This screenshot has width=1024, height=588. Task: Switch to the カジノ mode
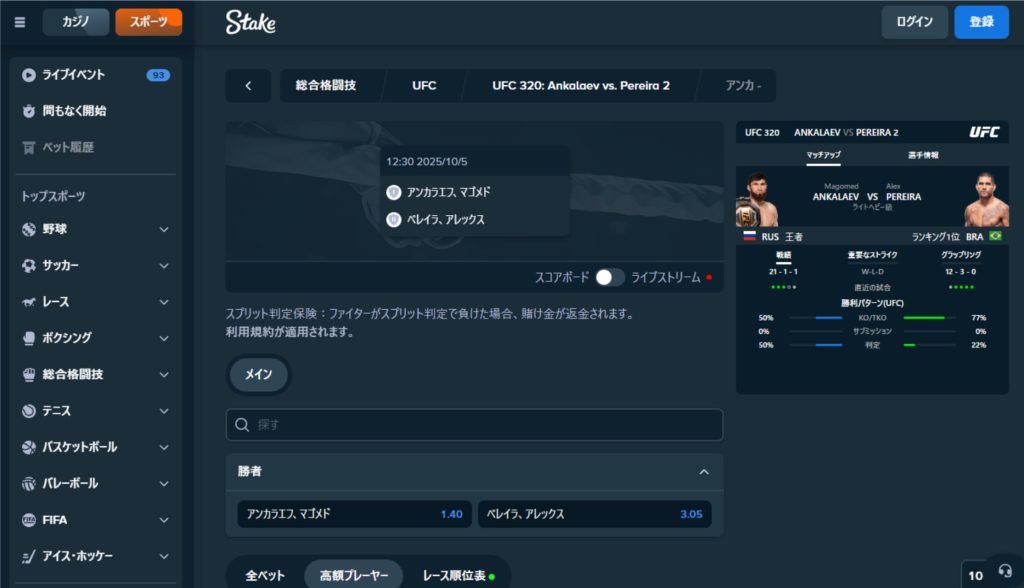(76, 22)
